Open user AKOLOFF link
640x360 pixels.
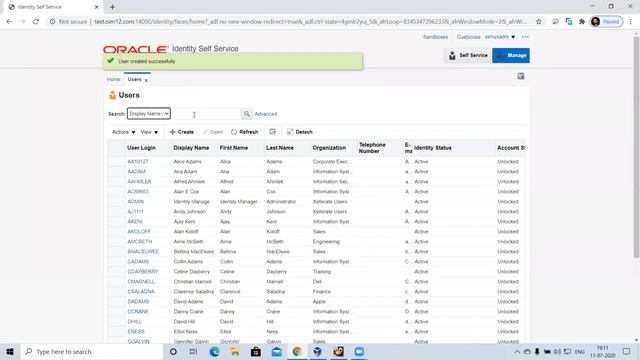click(139, 231)
